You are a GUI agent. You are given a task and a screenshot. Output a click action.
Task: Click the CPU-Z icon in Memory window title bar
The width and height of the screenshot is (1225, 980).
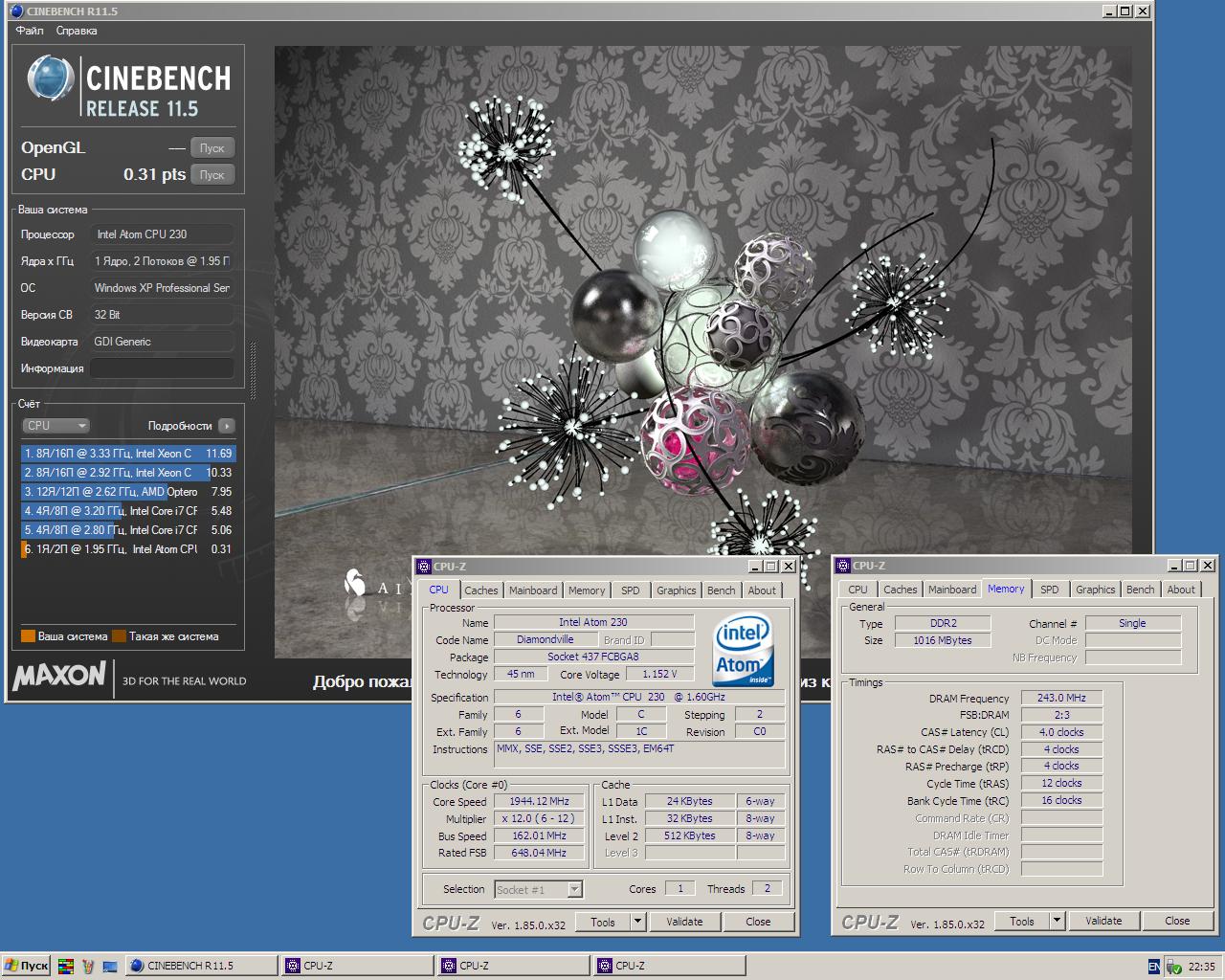click(844, 566)
